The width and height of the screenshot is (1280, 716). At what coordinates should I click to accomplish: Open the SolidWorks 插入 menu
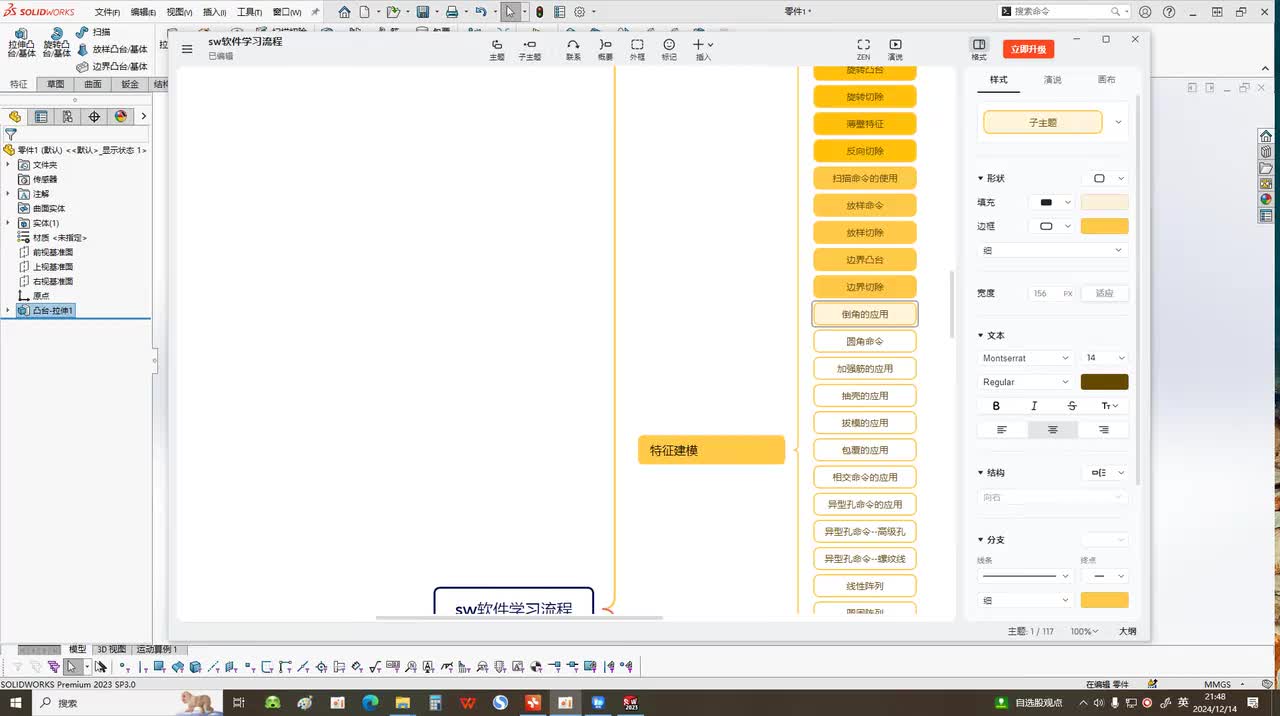point(214,12)
